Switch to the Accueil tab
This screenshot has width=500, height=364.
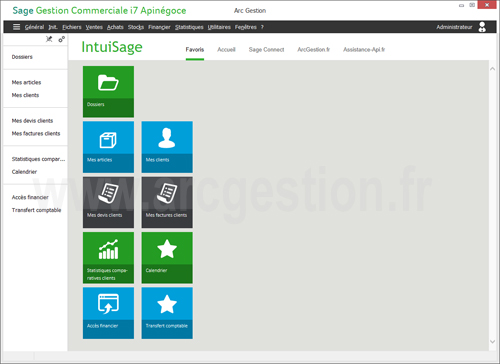pos(226,50)
